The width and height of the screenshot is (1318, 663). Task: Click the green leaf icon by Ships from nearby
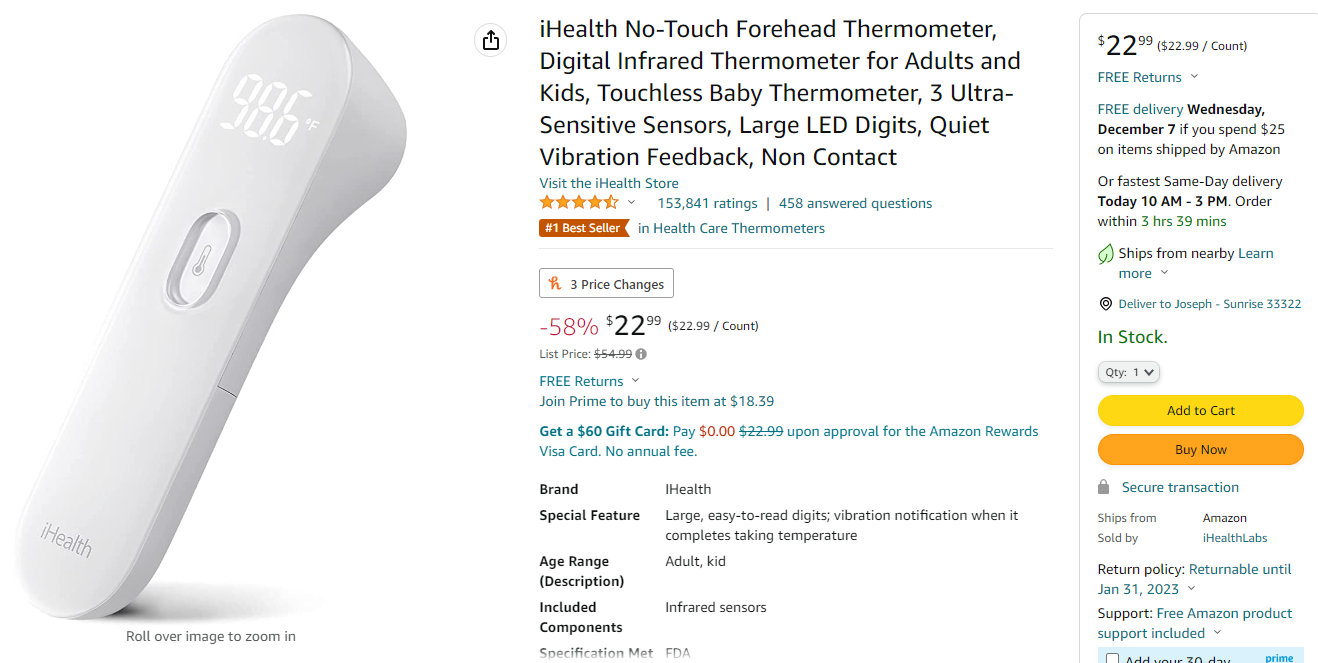1106,254
